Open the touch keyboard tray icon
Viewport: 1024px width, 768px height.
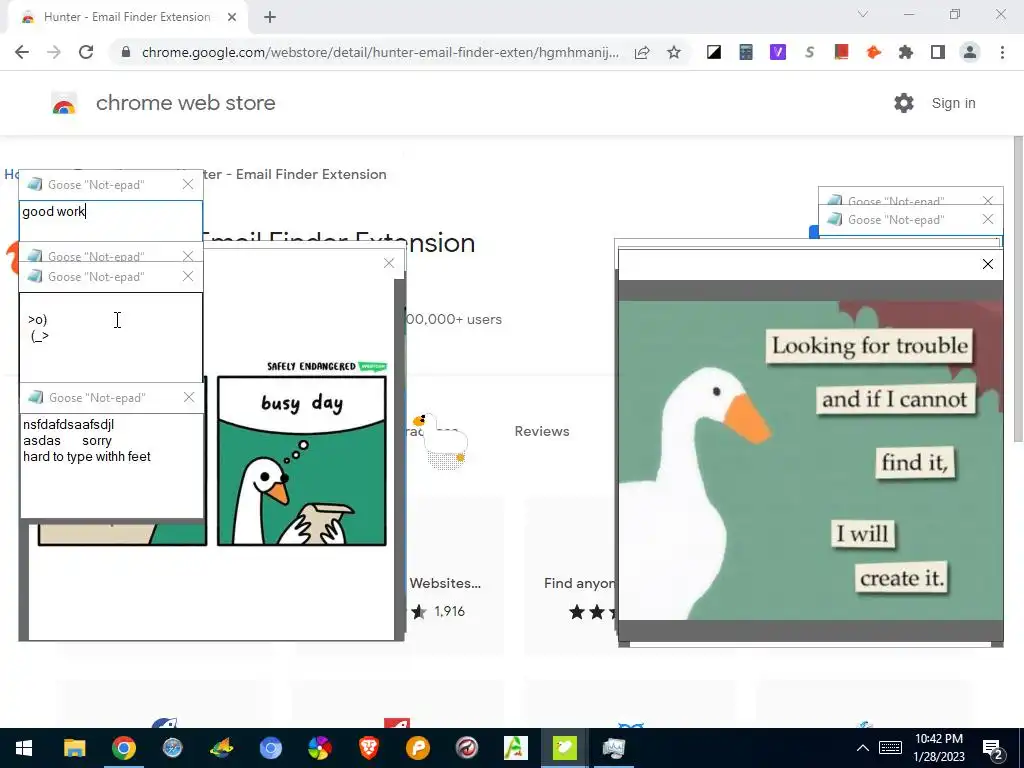coord(890,748)
